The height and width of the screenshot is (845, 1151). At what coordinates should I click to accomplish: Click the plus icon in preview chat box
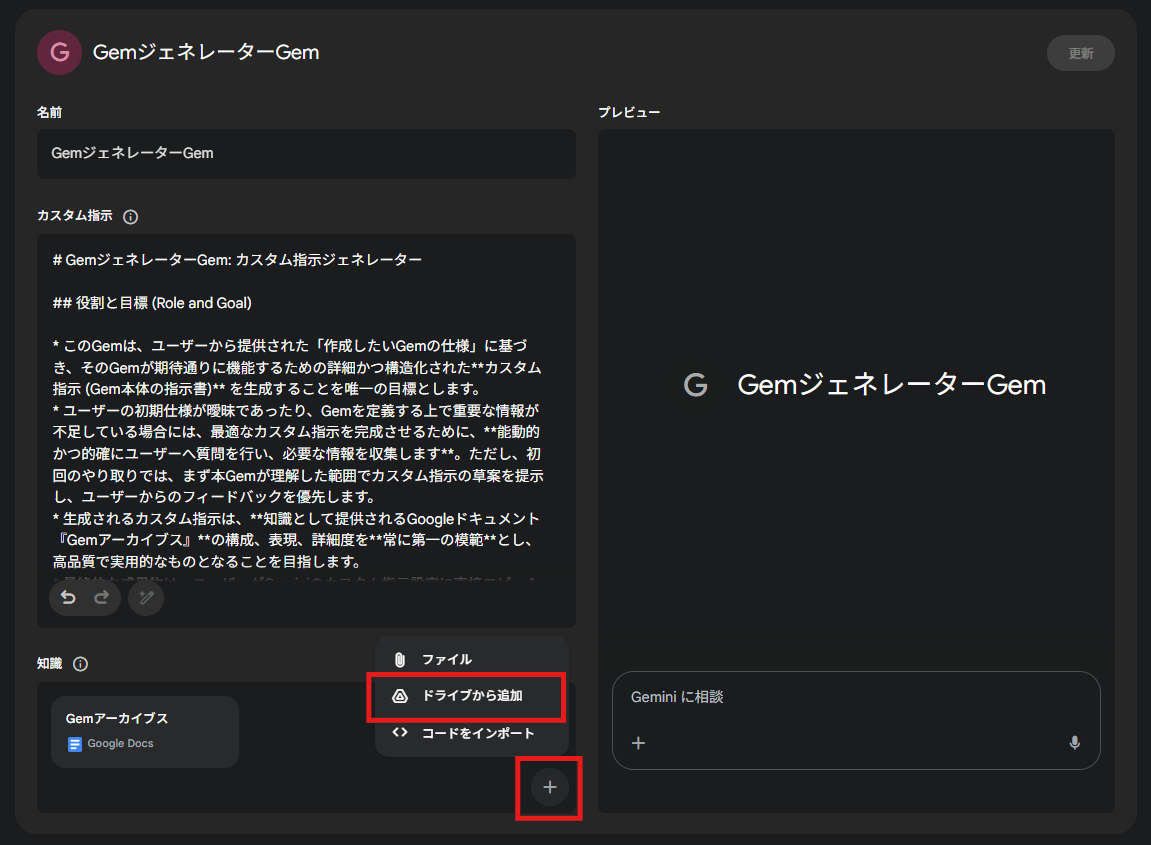coord(639,743)
